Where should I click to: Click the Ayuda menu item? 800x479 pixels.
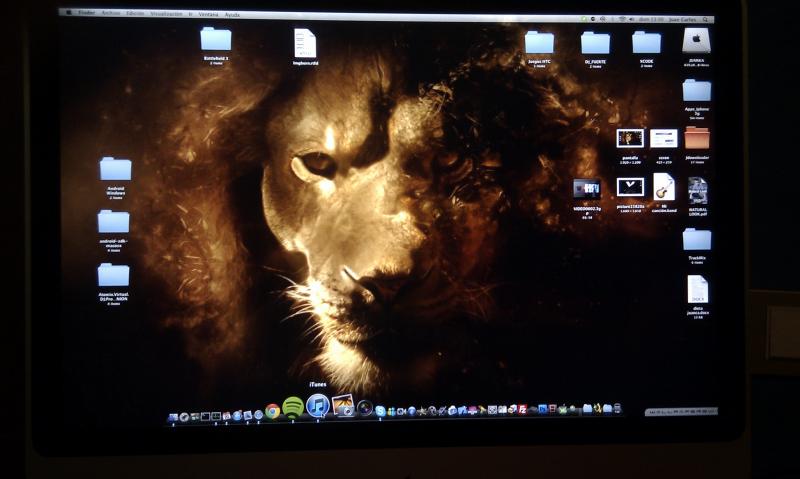coord(232,15)
